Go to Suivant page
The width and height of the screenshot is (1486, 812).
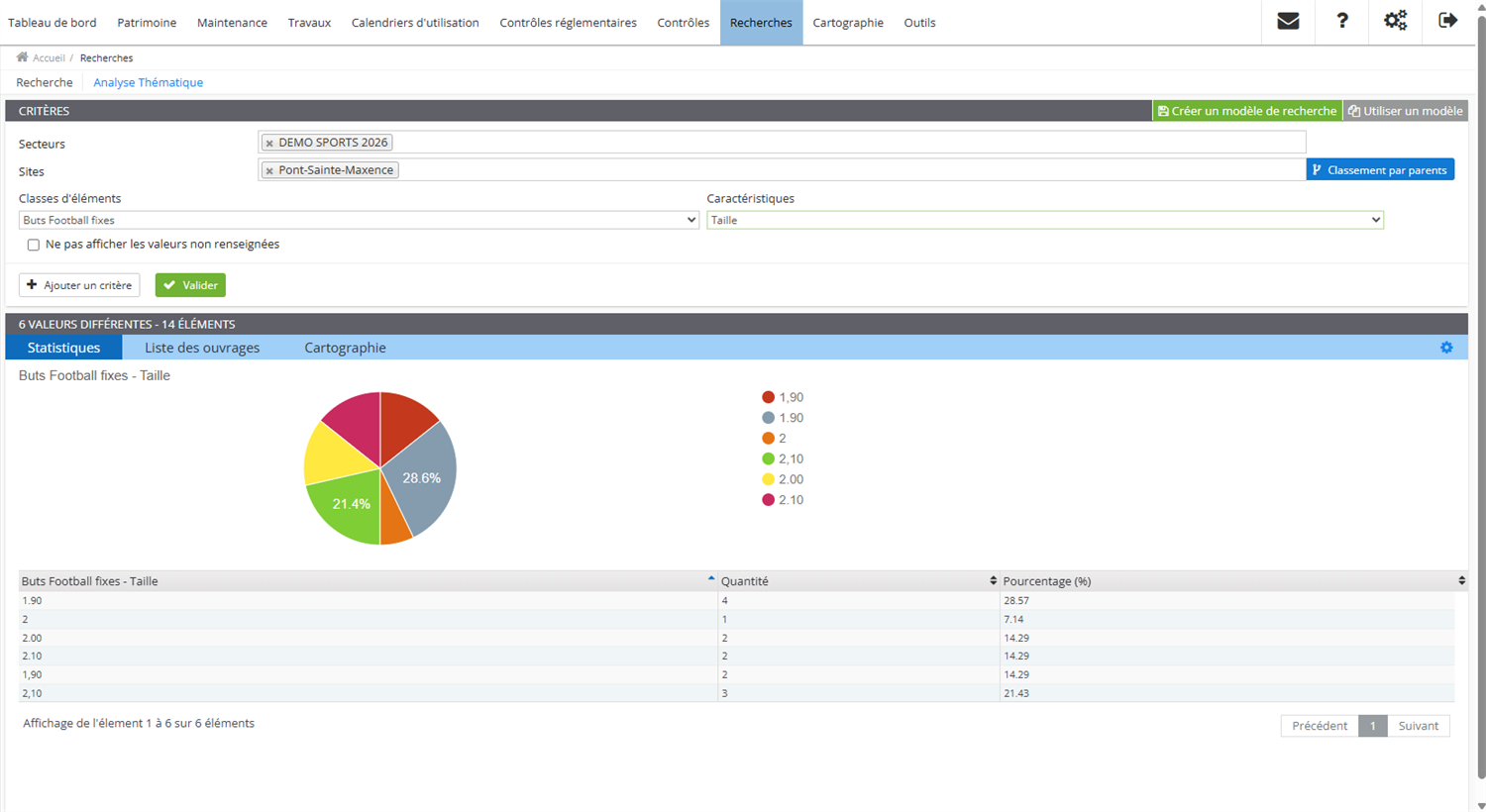1419,726
